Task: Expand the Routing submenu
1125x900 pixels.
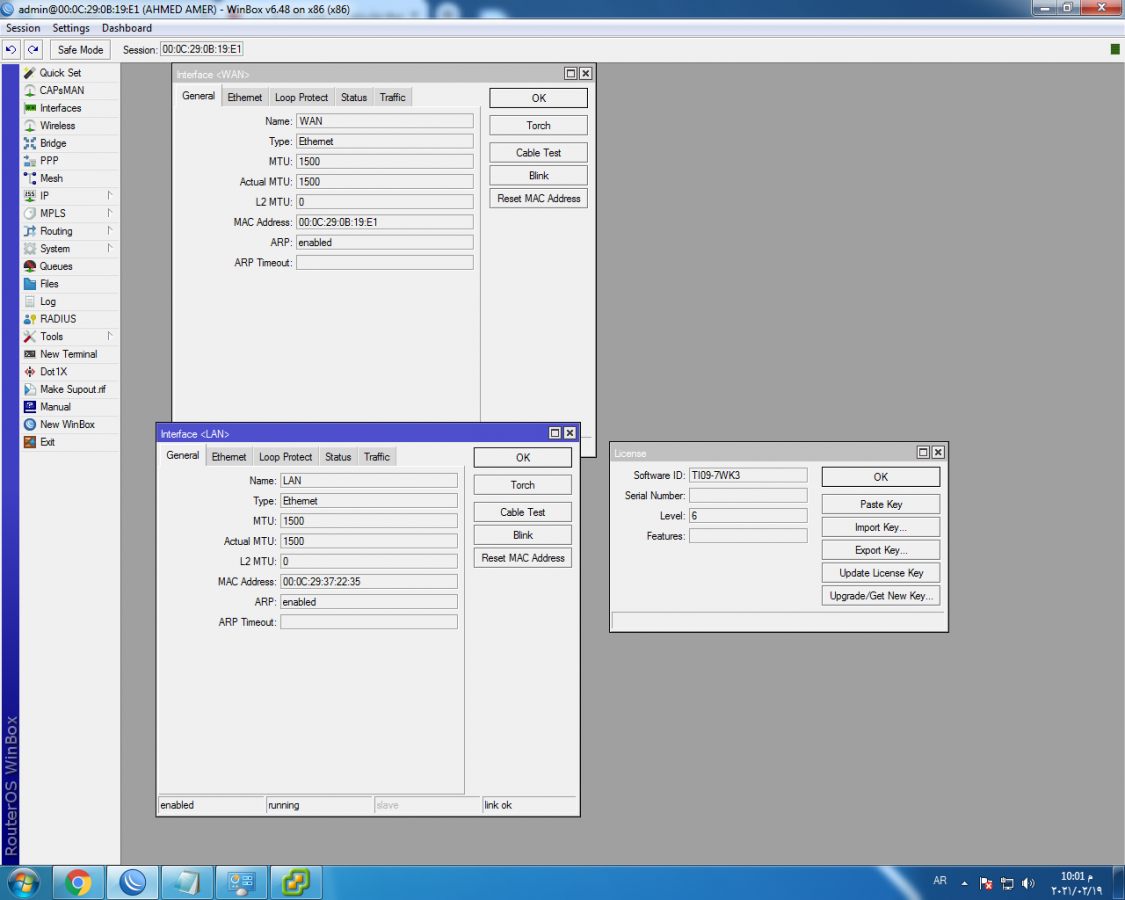Action: (x=56, y=231)
